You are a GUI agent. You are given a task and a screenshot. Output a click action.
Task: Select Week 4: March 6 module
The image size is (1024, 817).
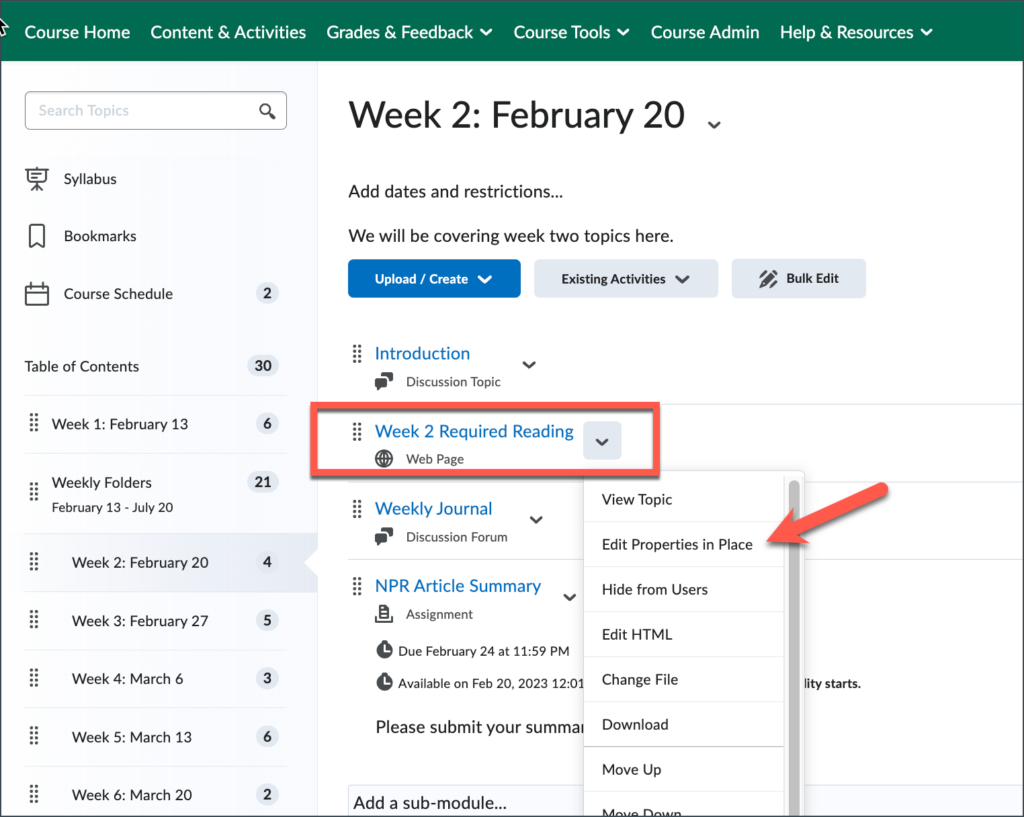pos(127,679)
